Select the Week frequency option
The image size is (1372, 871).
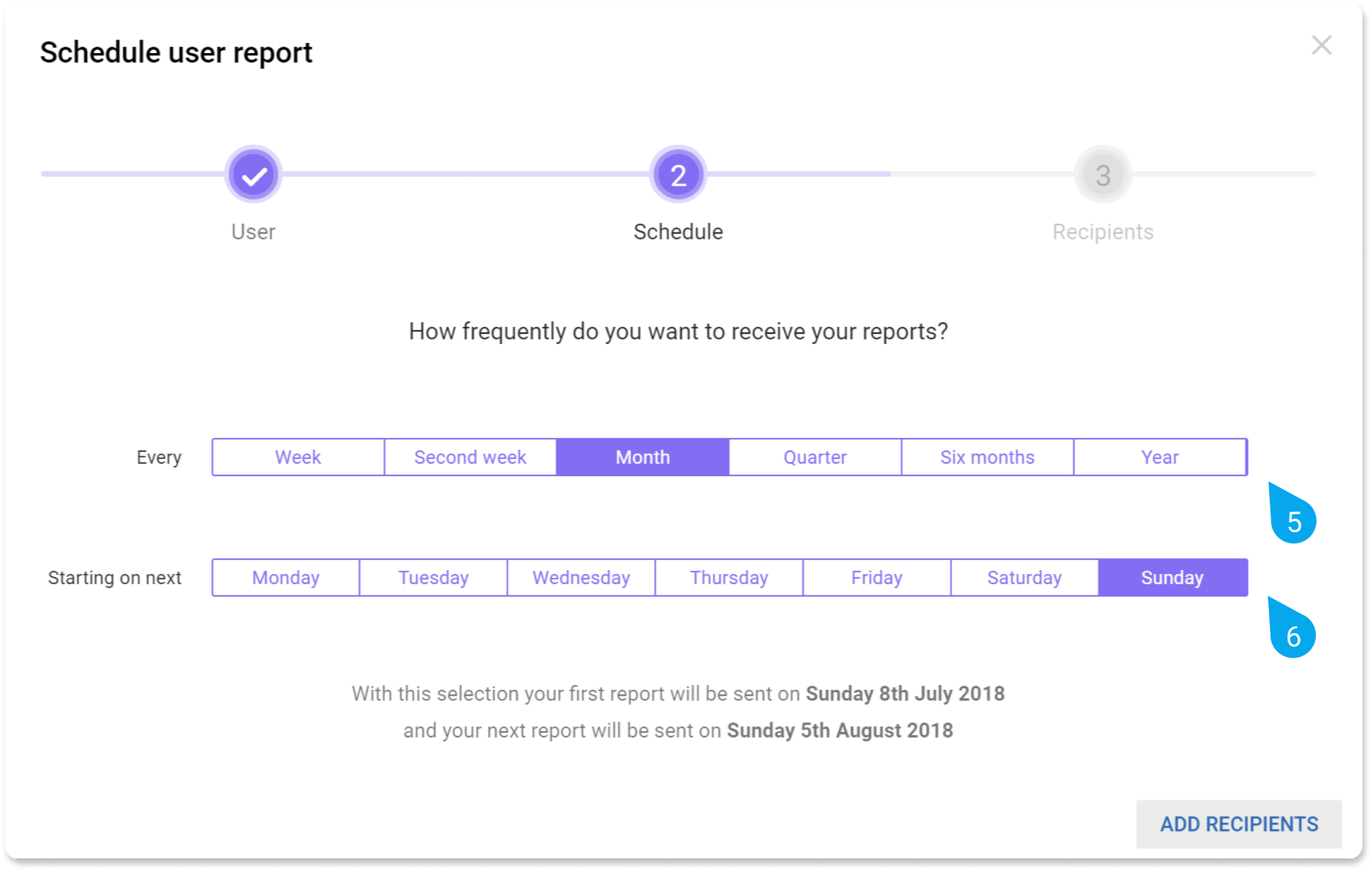(x=298, y=457)
